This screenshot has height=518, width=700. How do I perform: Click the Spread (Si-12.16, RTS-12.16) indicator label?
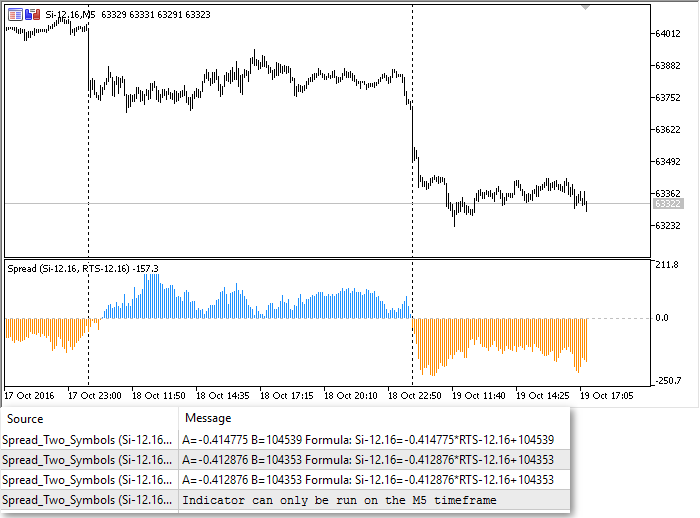pyautogui.click(x=83, y=269)
